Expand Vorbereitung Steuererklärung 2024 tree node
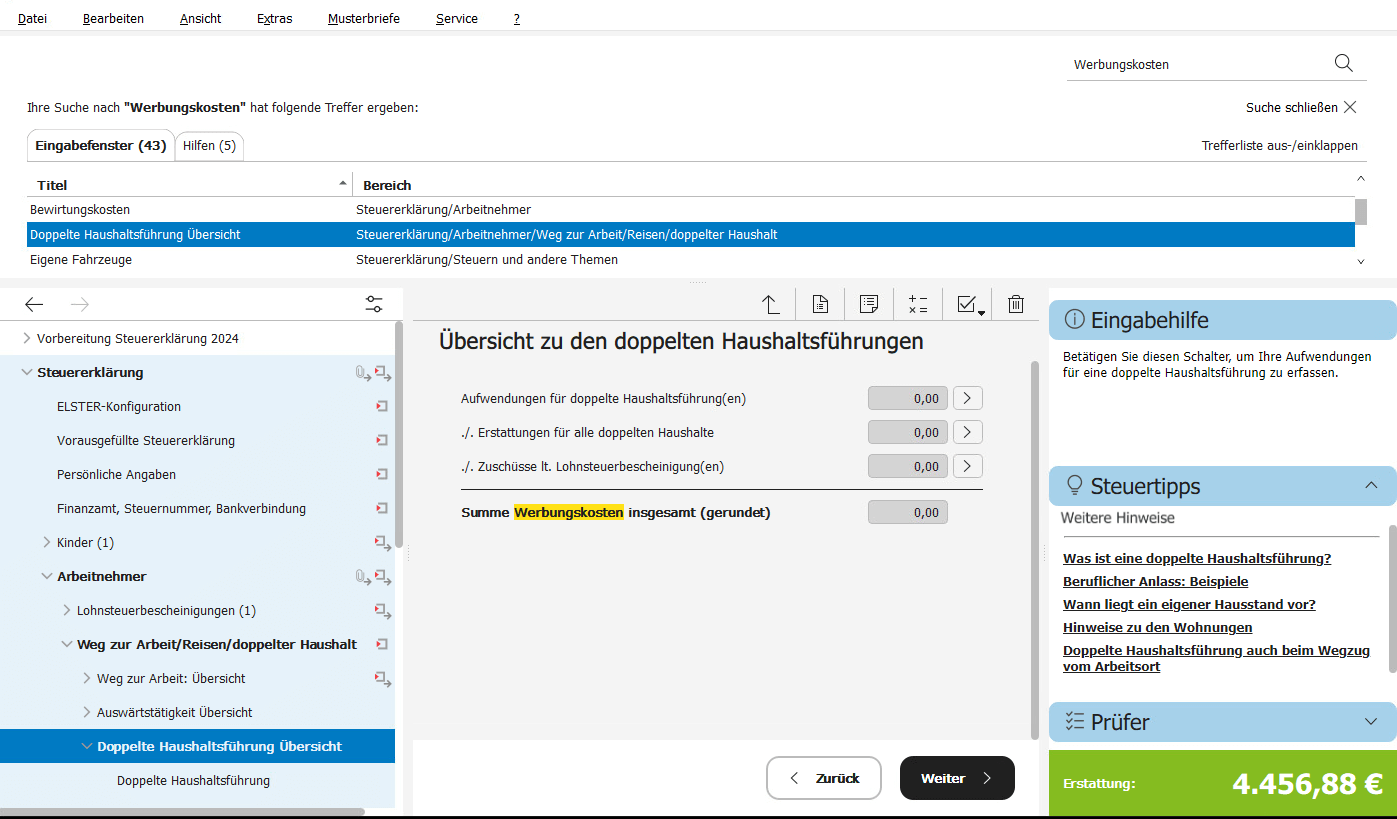Image resolution: width=1397 pixels, height=819 pixels. tap(27, 339)
